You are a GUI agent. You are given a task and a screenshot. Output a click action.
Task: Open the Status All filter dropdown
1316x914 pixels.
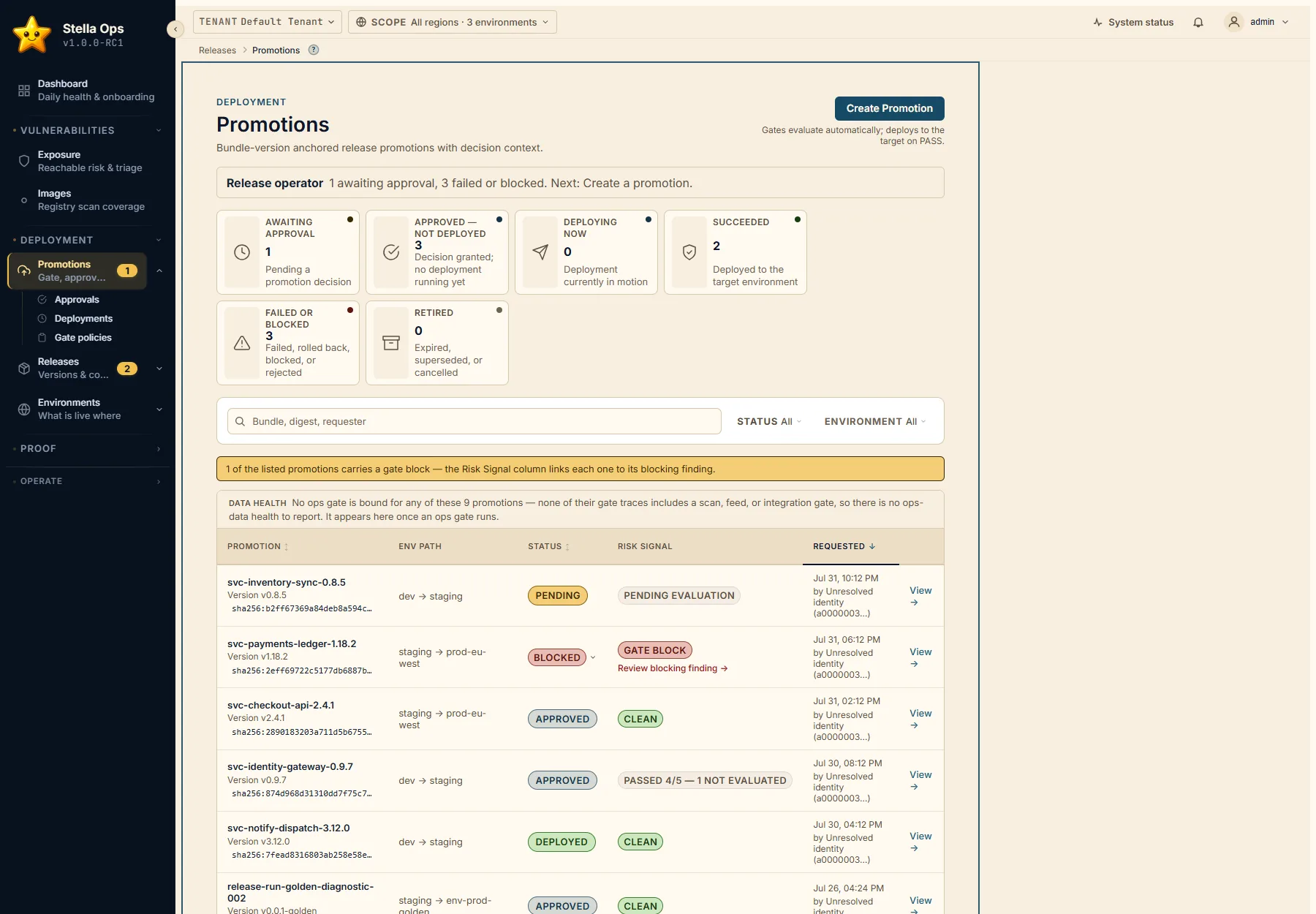tap(769, 421)
